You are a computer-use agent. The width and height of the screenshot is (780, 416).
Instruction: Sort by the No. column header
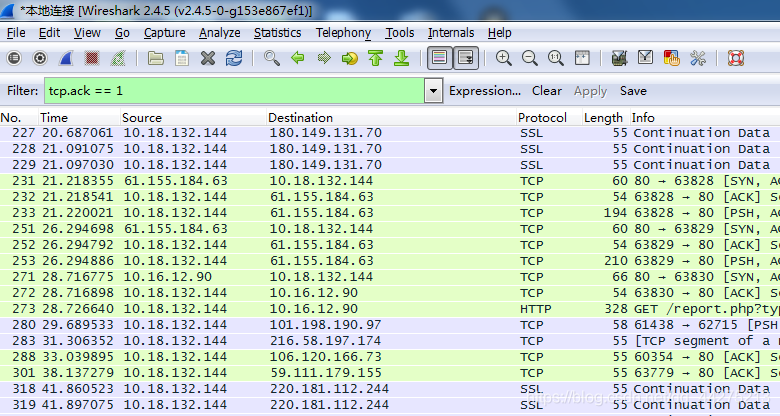(x=19, y=118)
